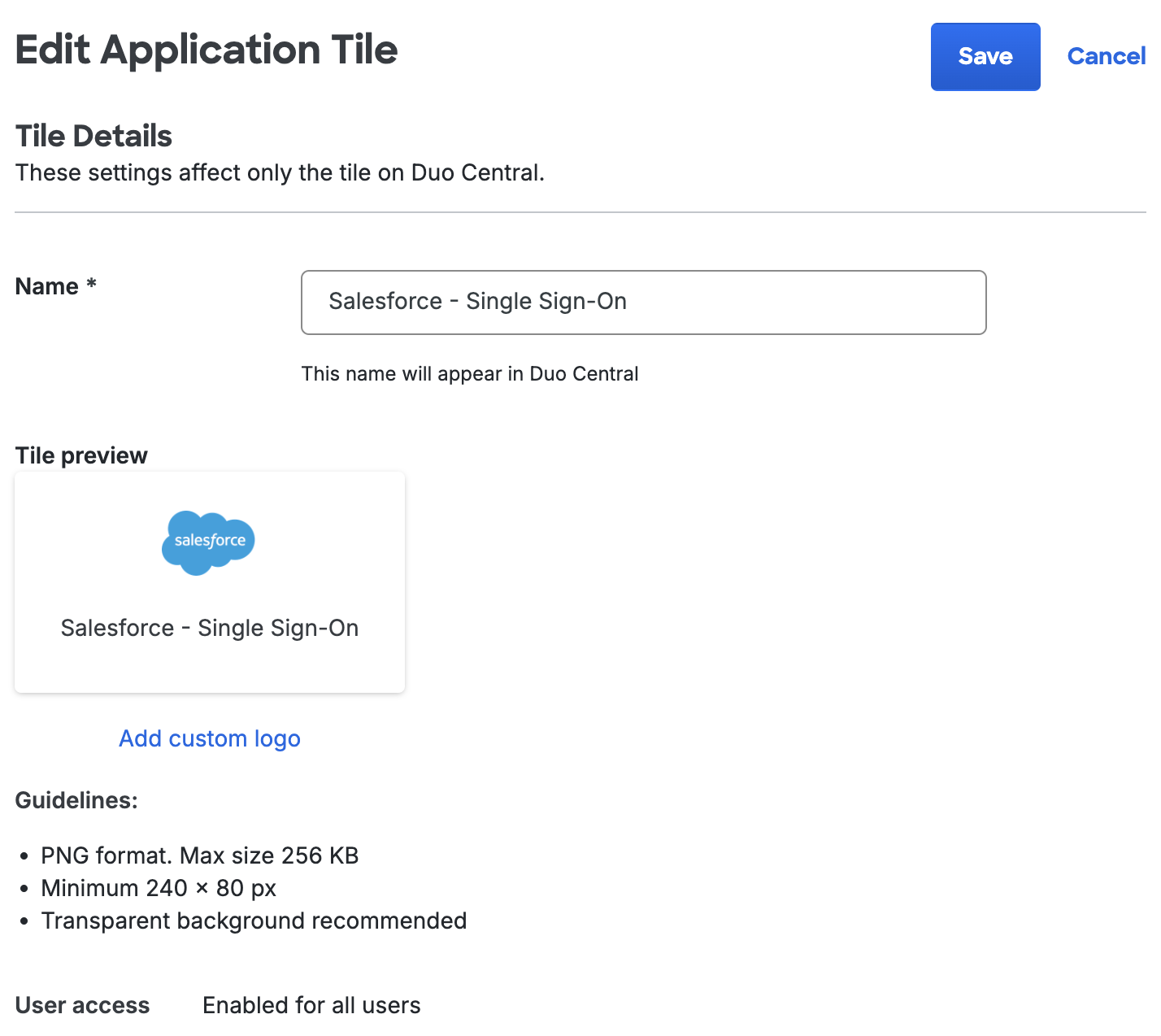This screenshot has width=1161, height=1036.
Task: Click the Tile Details section header
Action: point(93,136)
